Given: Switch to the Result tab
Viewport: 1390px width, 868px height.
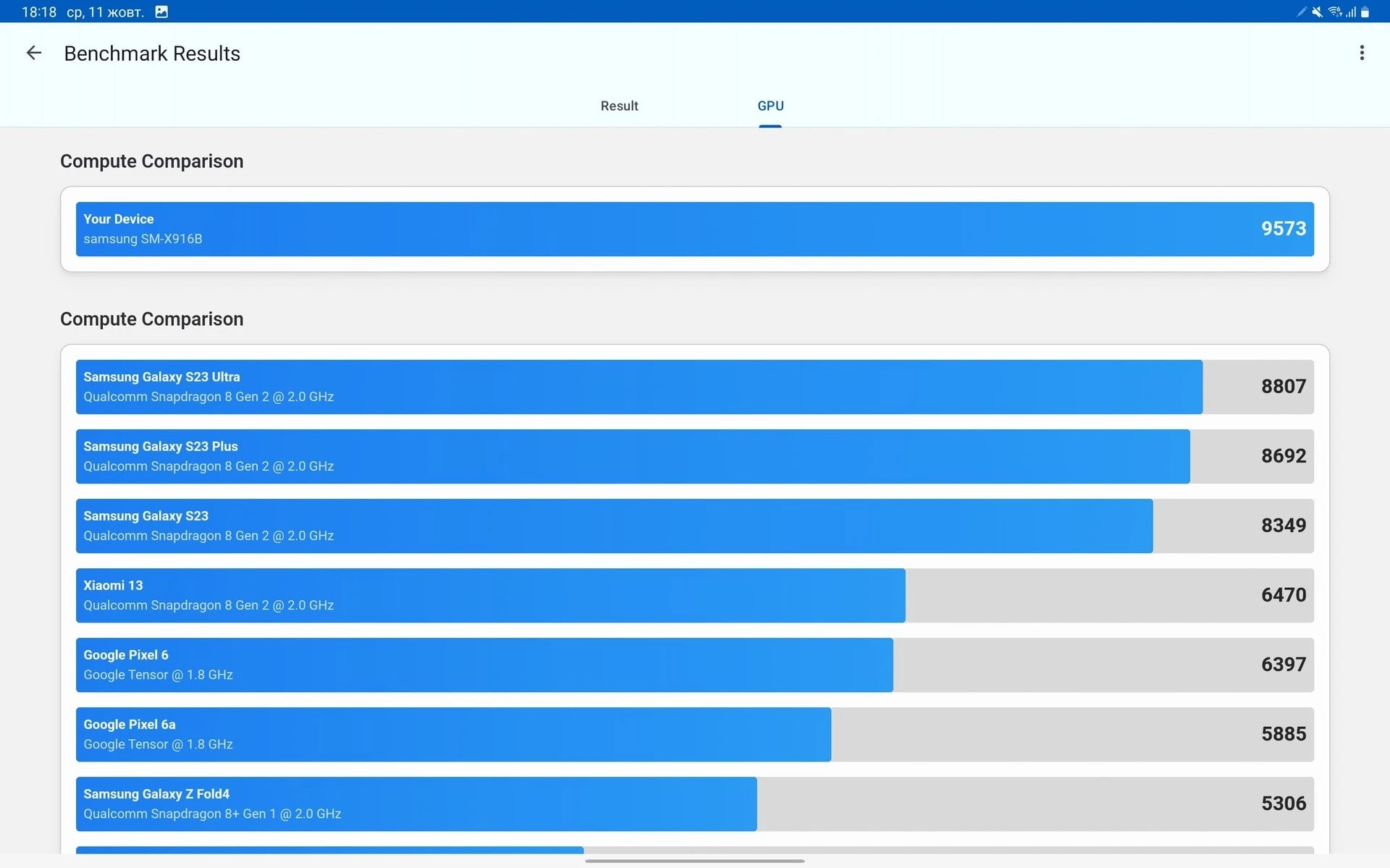Looking at the screenshot, I should (x=619, y=106).
